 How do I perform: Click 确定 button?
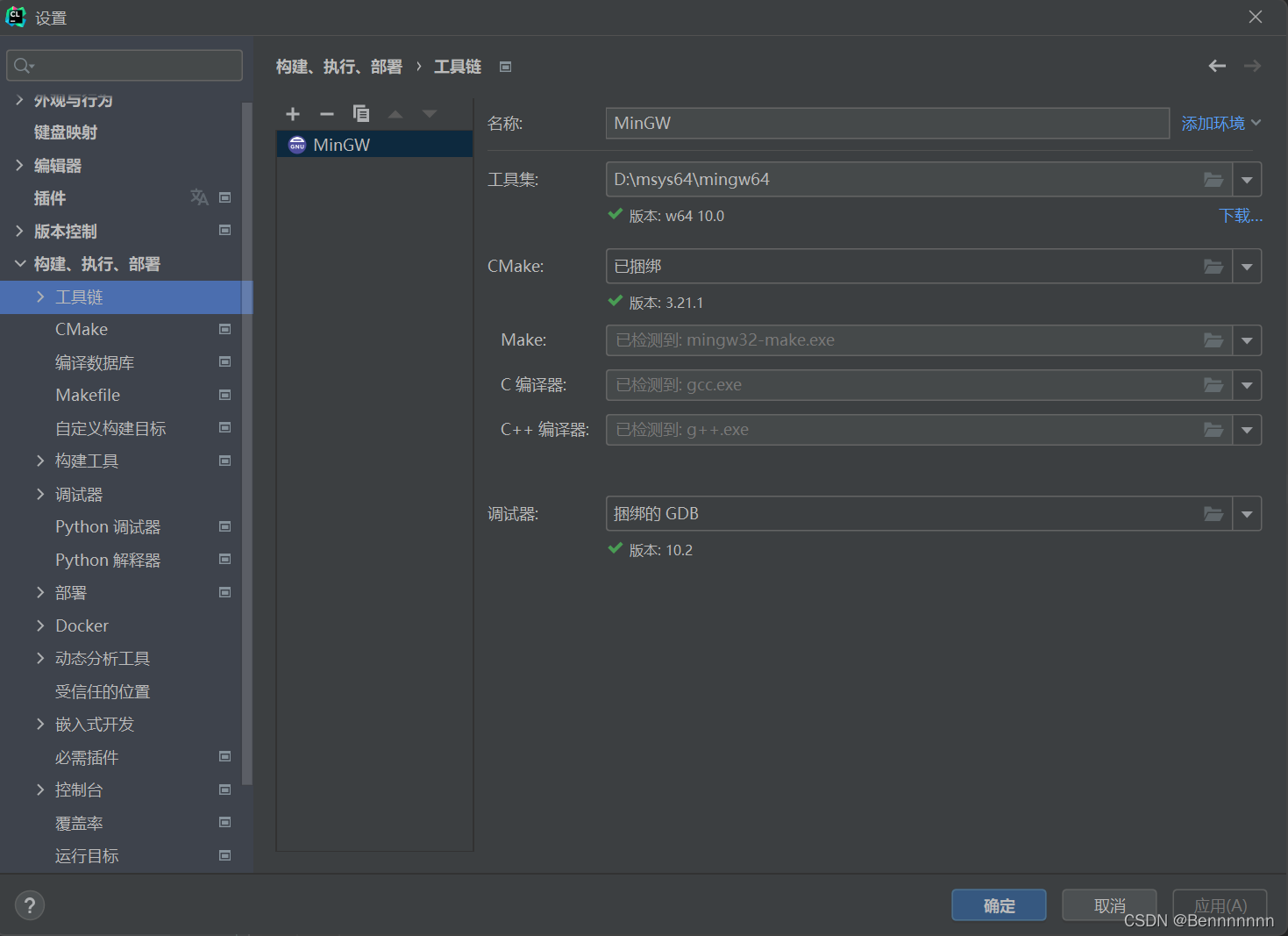pyautogui.click(x=999, y=905)
